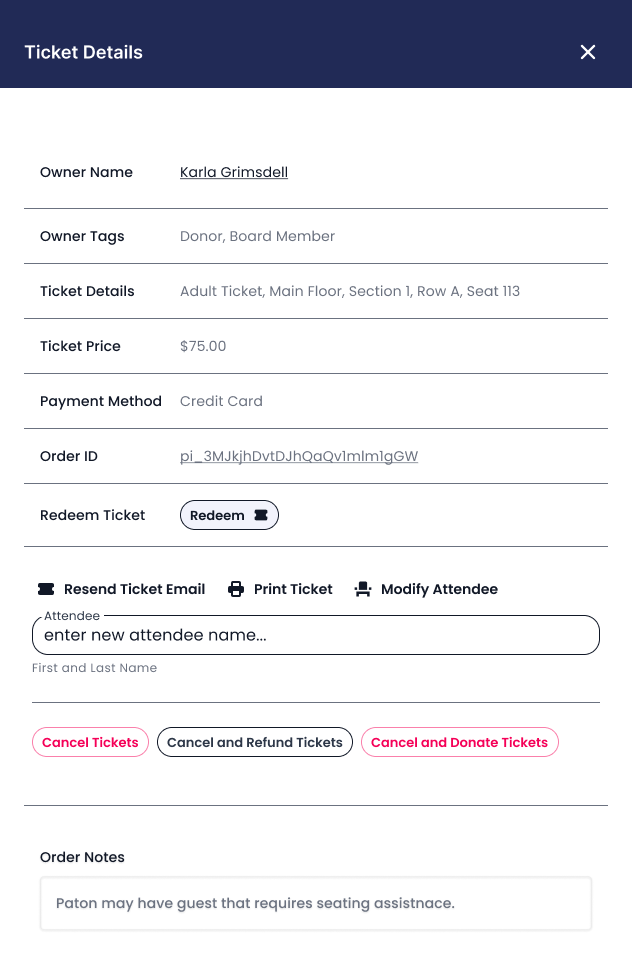Choose Cancel and Donate Tickets

[460, 742]
